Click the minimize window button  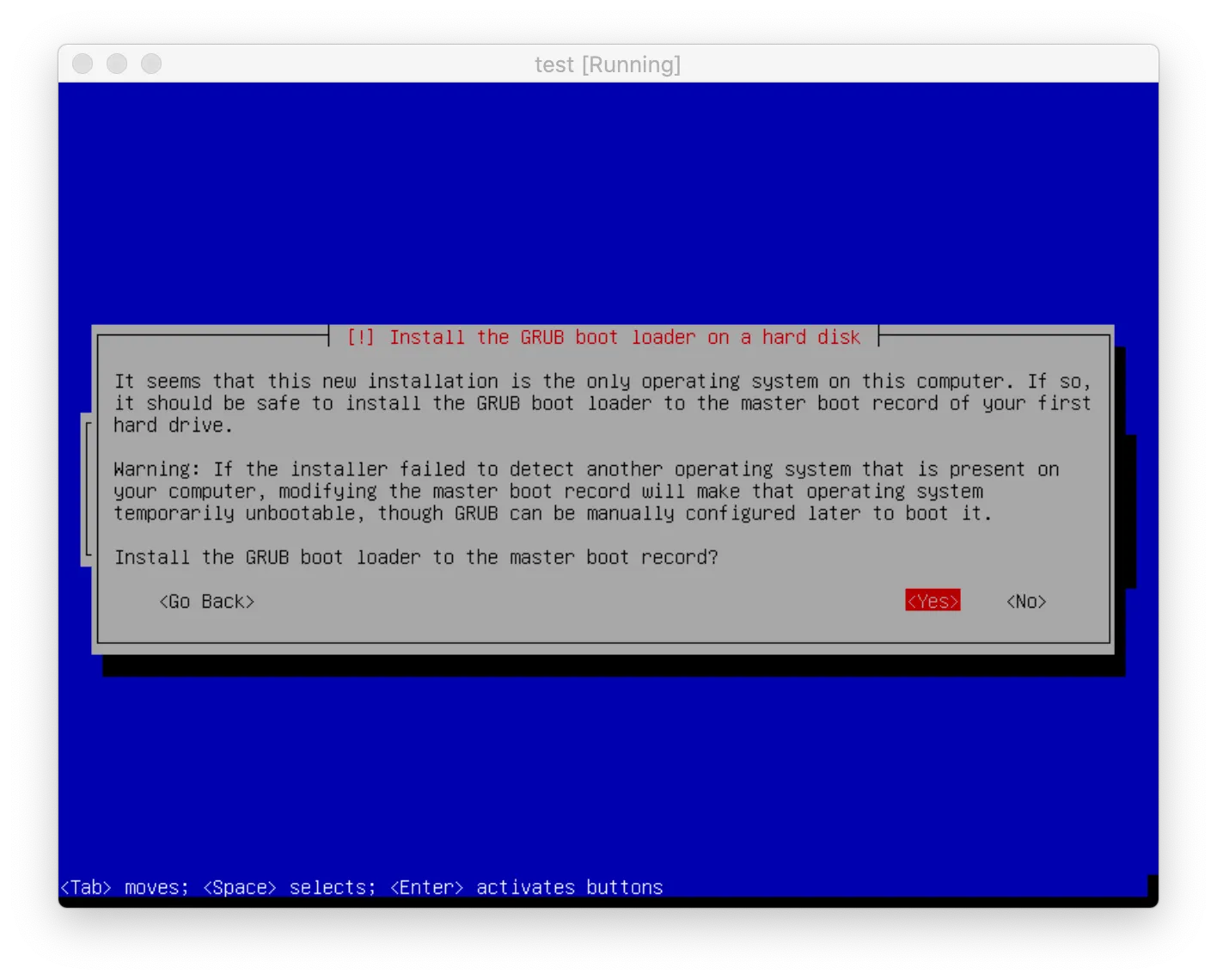click(x=117, y=64)
